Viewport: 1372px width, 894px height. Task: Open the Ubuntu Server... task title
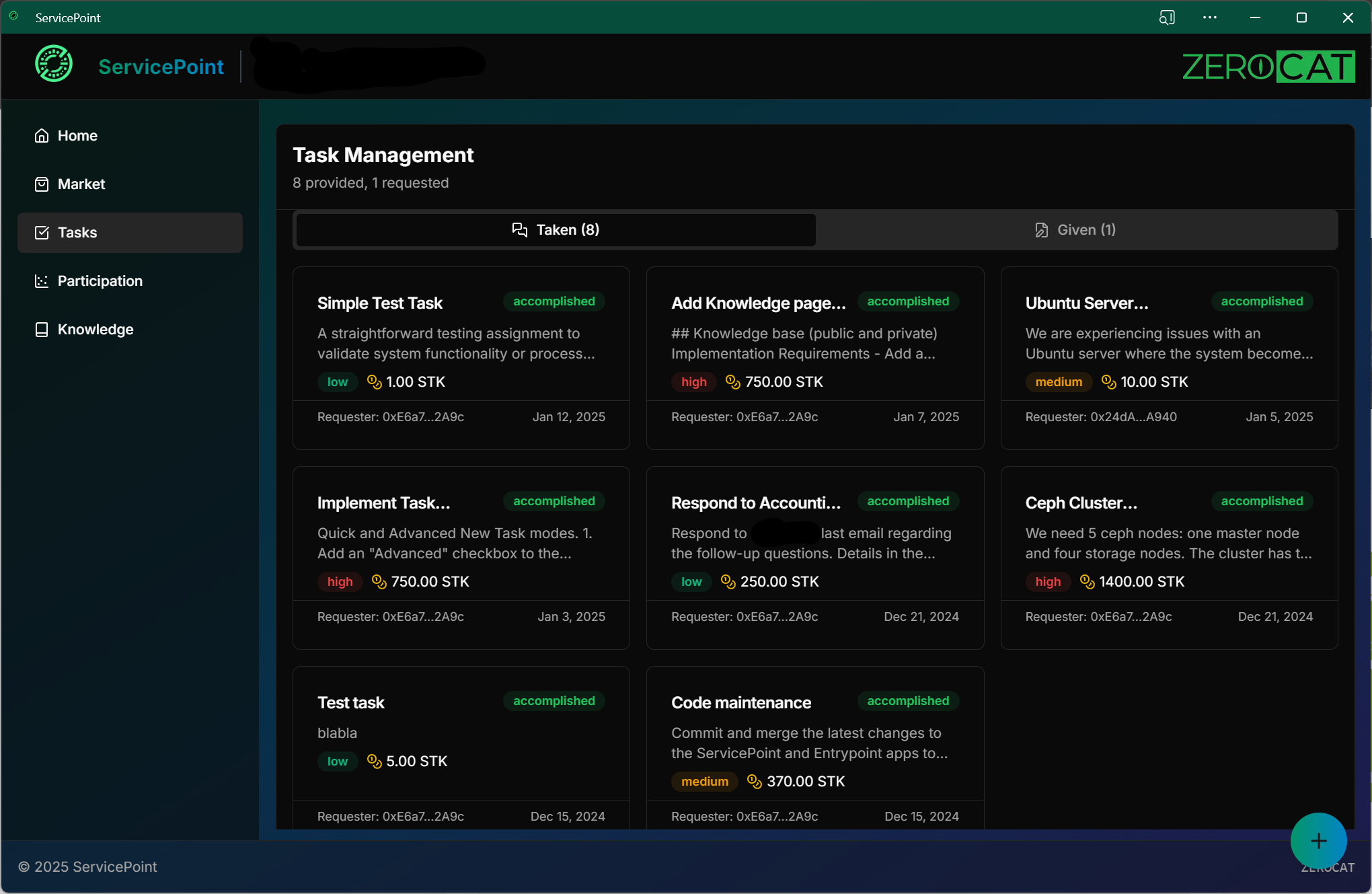pyautogui.click(x=1087, y=303)
